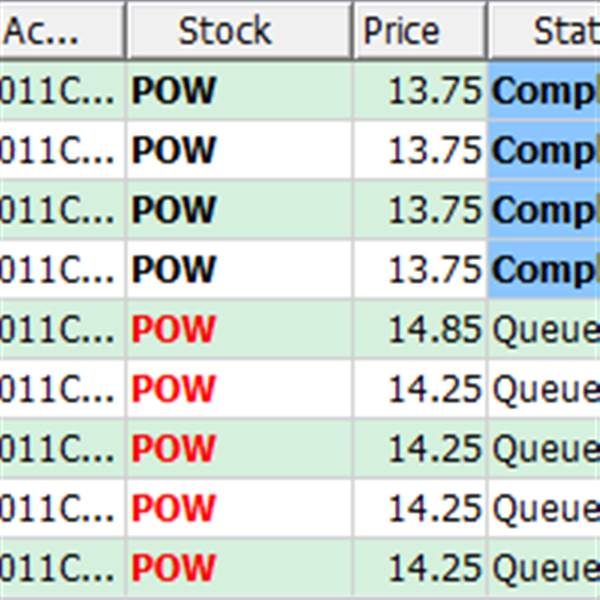The width and height of the screenshot is (600, 600).
Task: Click the first Queue... status cell
Action: [544, 329]
